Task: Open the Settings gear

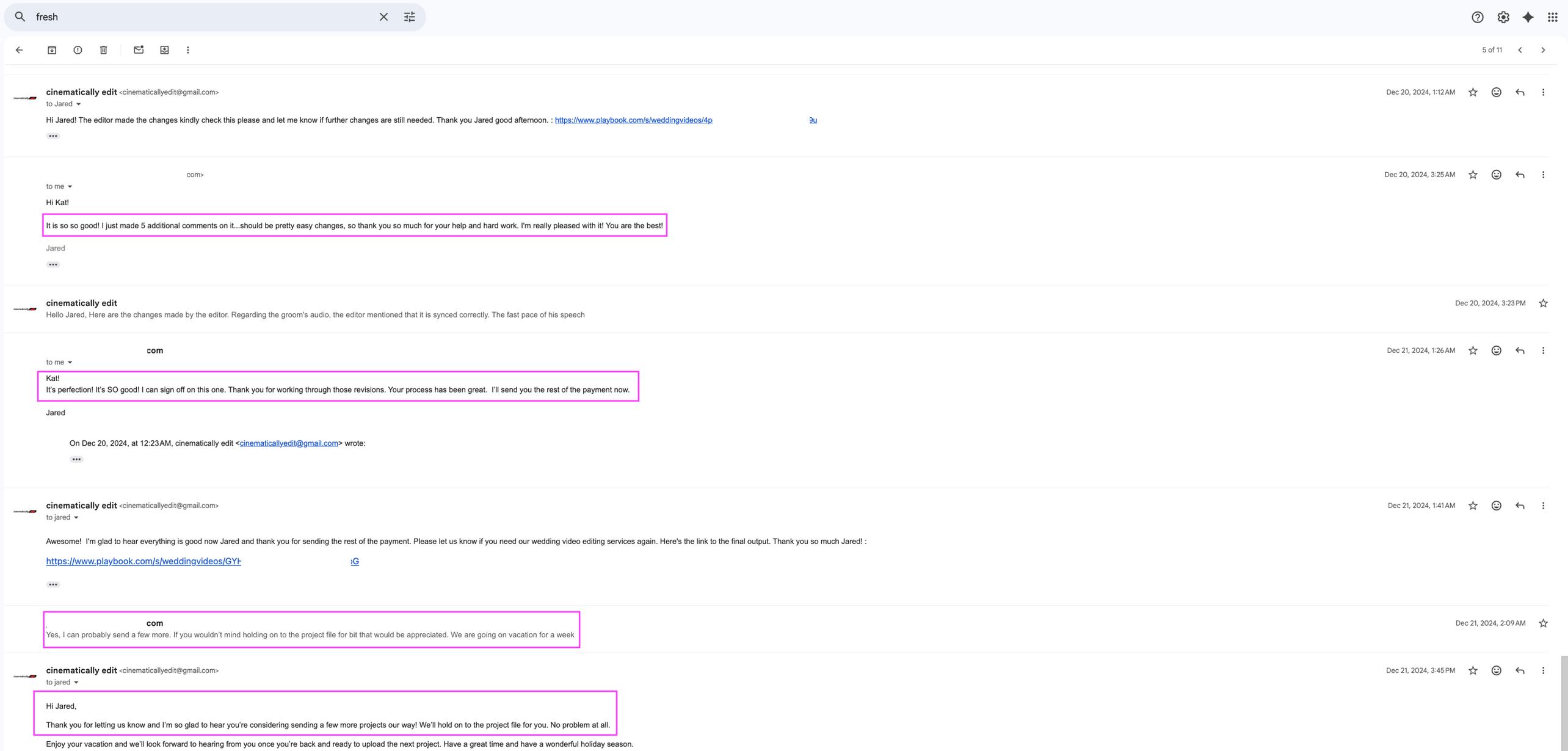Action: (x=1503, y=17)
